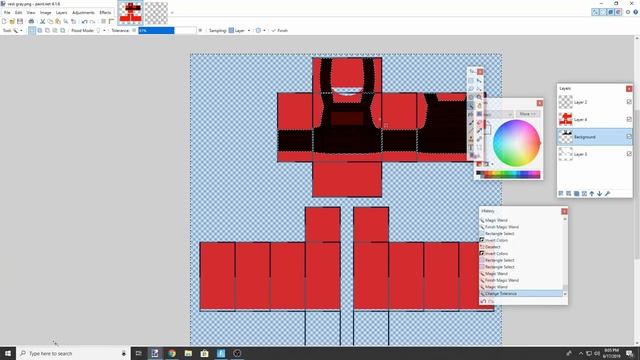The height and width of the screenshot is (360, 640).
Task: Open the Effects menu
Action: point(105,13)
